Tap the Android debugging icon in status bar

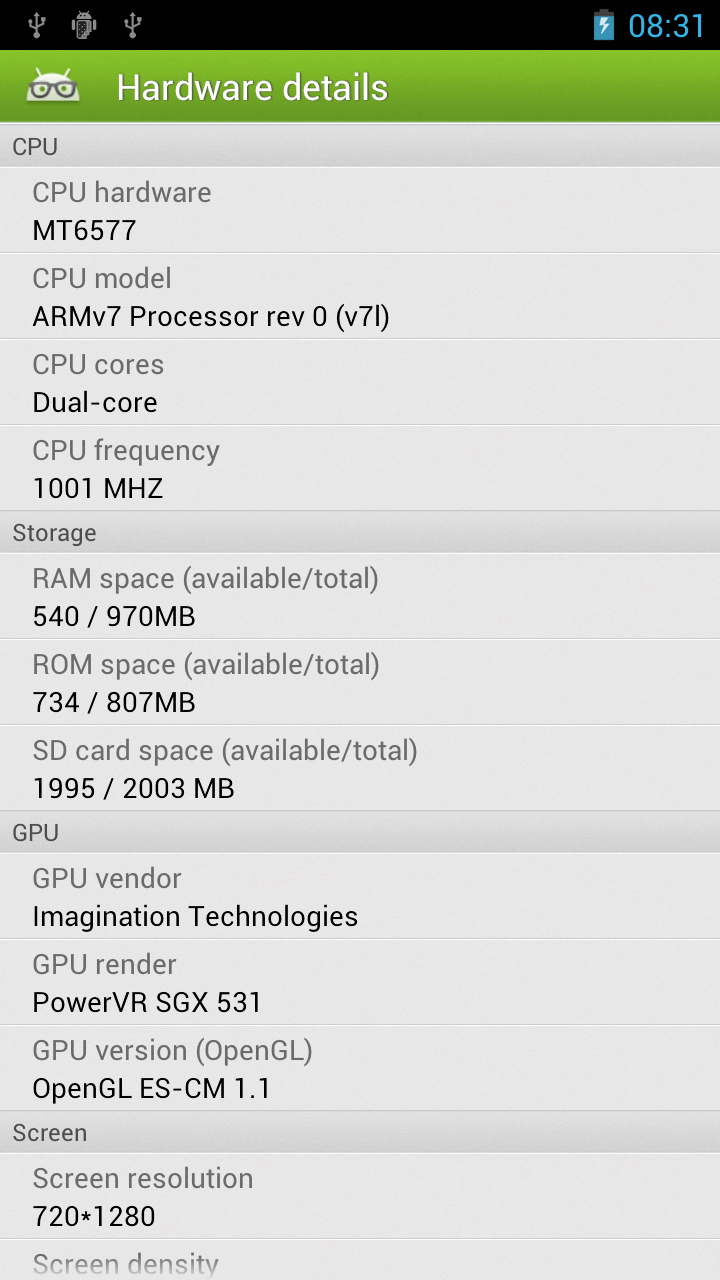pos(84,25)
